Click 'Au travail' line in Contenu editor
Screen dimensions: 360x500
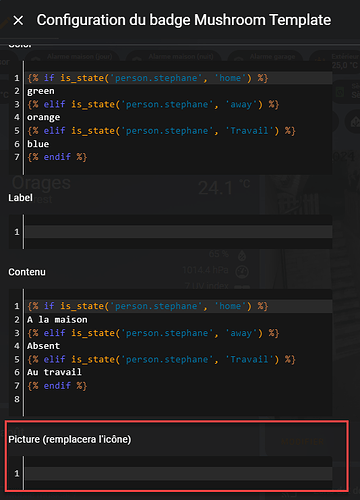tap(54, 372)
